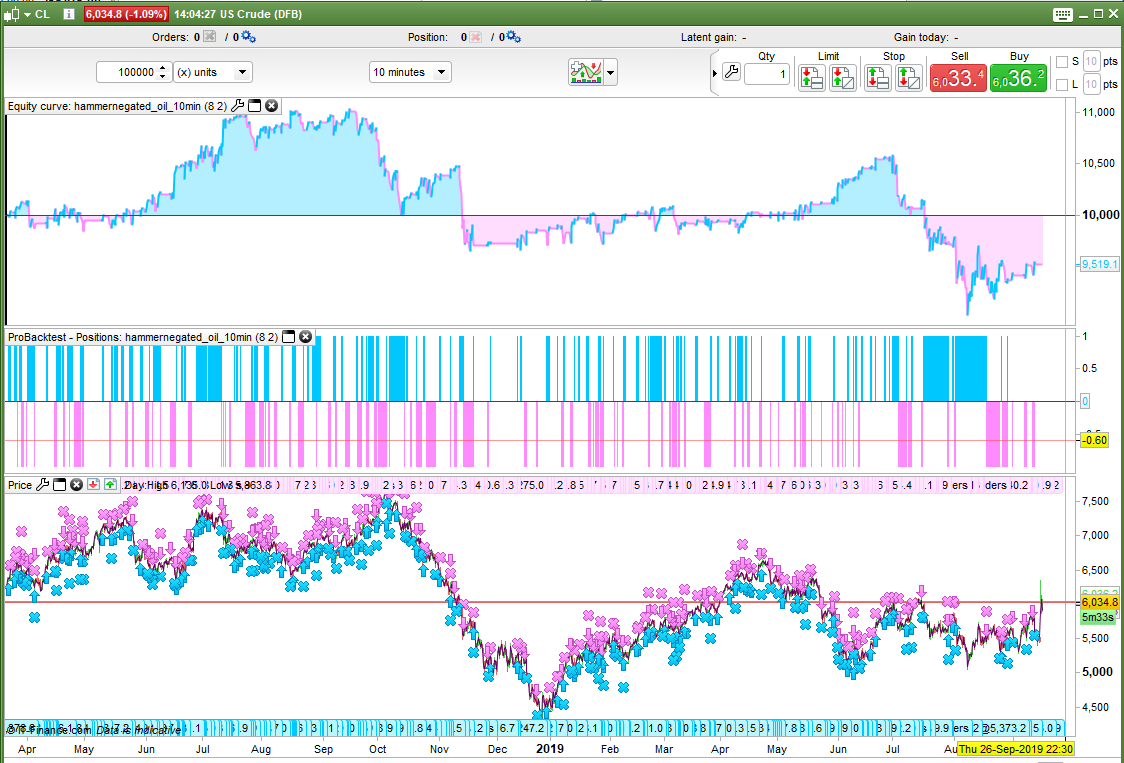The height and width of the screenshot is (763, 1124).
Task: Click the Qty input field
Action: click(766, 73)
